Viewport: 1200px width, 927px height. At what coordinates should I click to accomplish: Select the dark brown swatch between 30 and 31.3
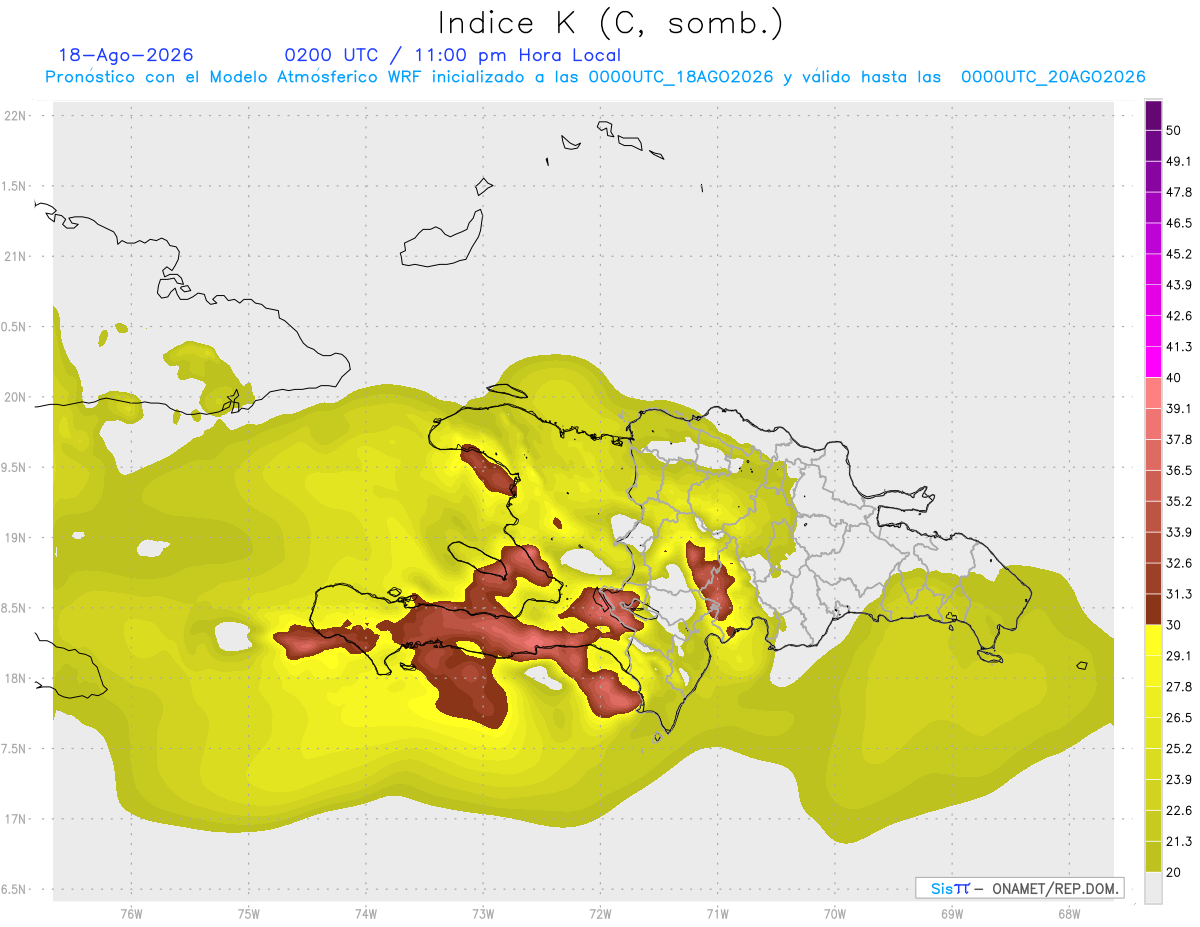point(1153,610)
